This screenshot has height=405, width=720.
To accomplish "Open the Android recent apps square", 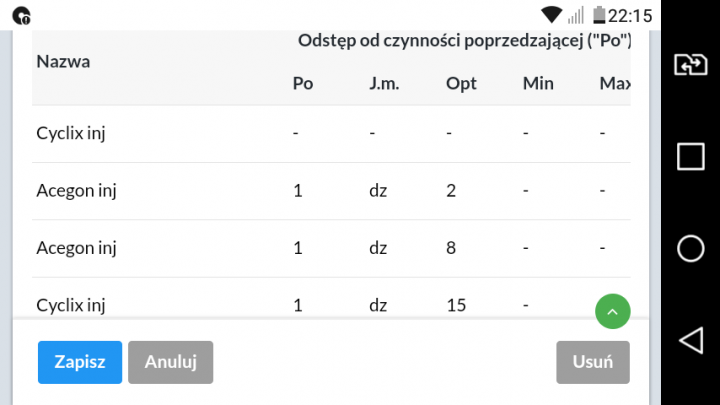I will point(691,156).
